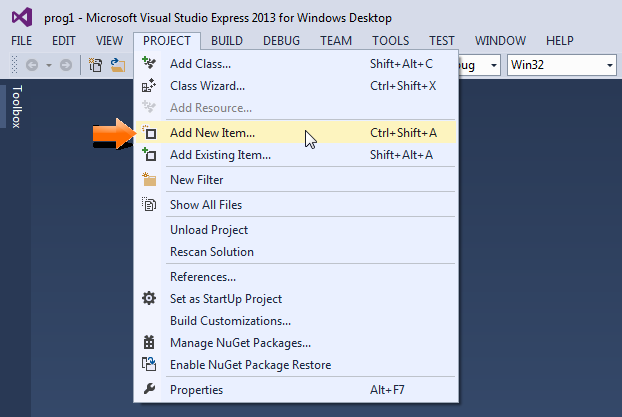The image size is (622, 417).
Task: Click the Add Class icon
Action: [x=150, y=63]
